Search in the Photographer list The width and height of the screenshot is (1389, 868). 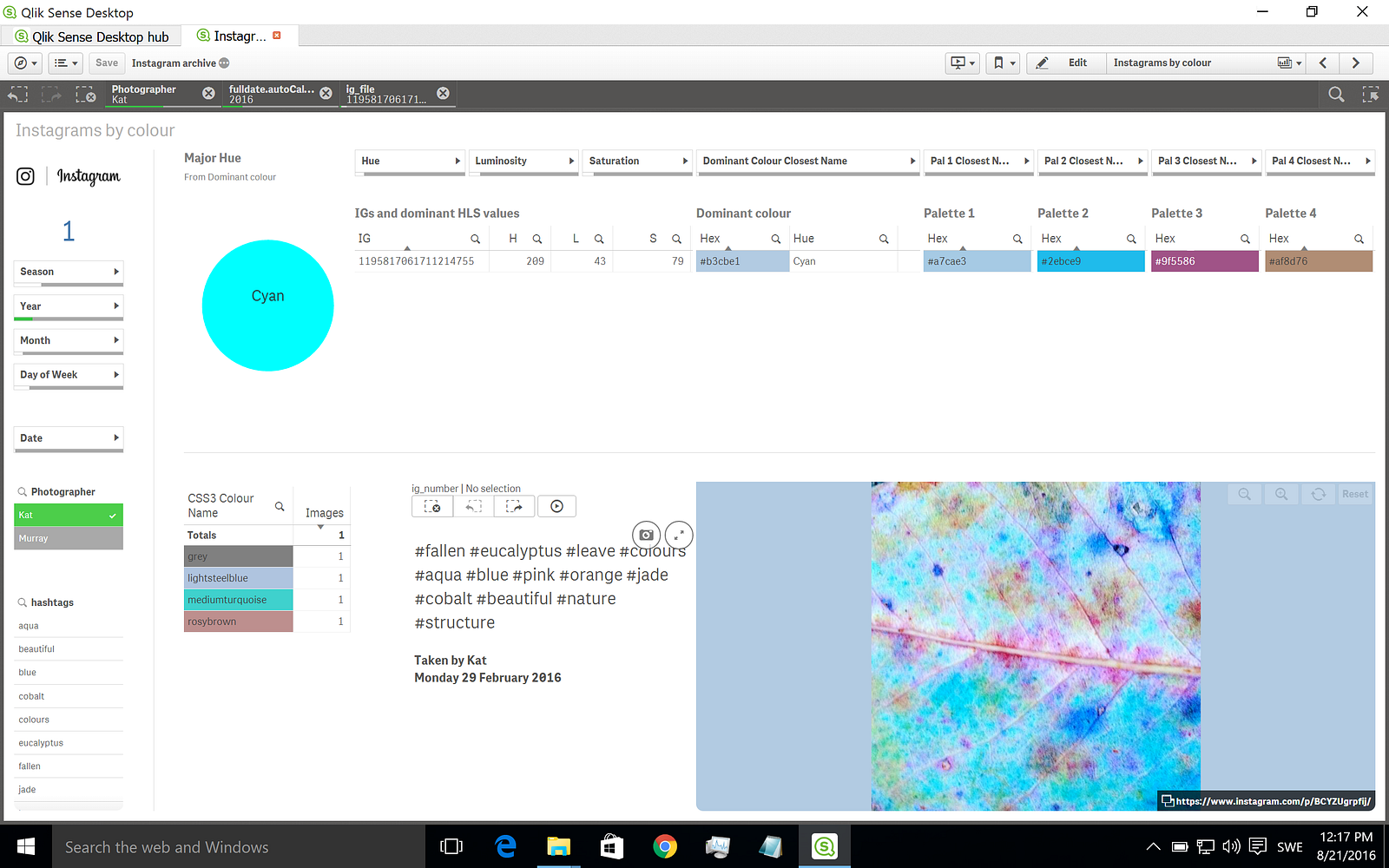(x=23, y=492)
